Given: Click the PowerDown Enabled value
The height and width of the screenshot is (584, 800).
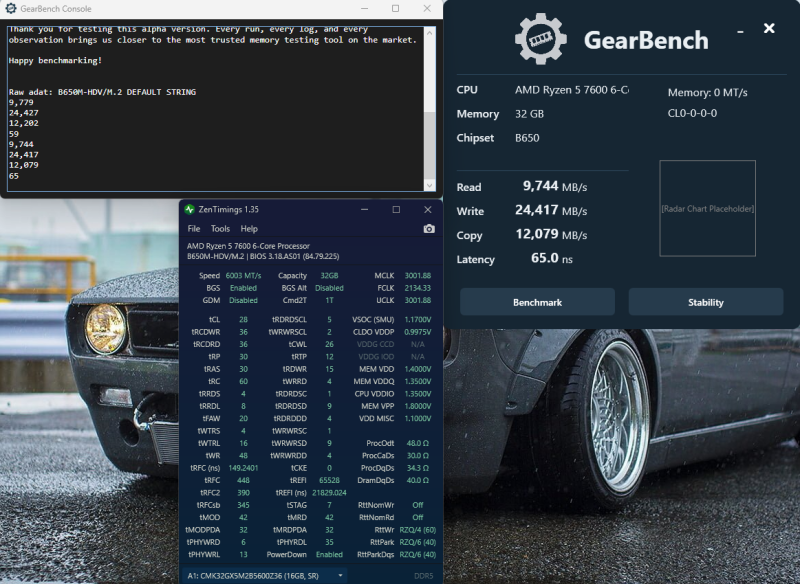Looking at the screenshot, I should click(329, 554).
